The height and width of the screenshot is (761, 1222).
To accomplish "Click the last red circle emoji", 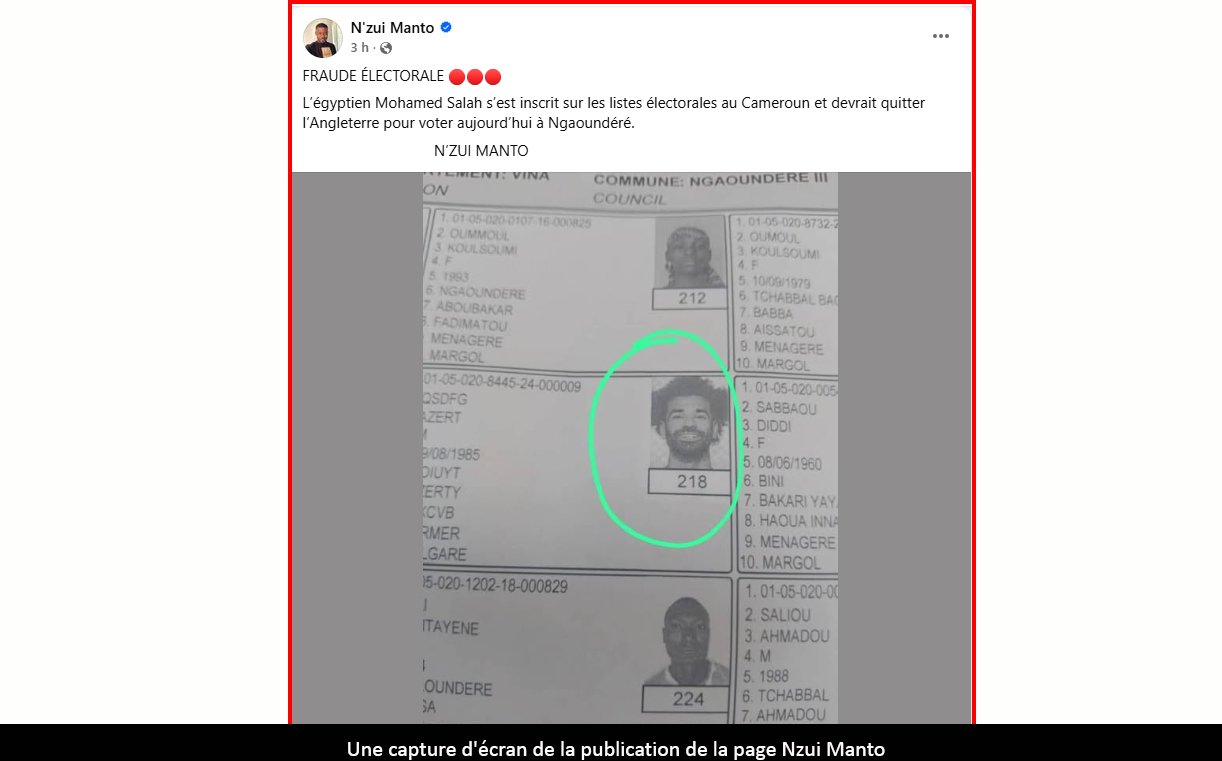I will (493, 77).
